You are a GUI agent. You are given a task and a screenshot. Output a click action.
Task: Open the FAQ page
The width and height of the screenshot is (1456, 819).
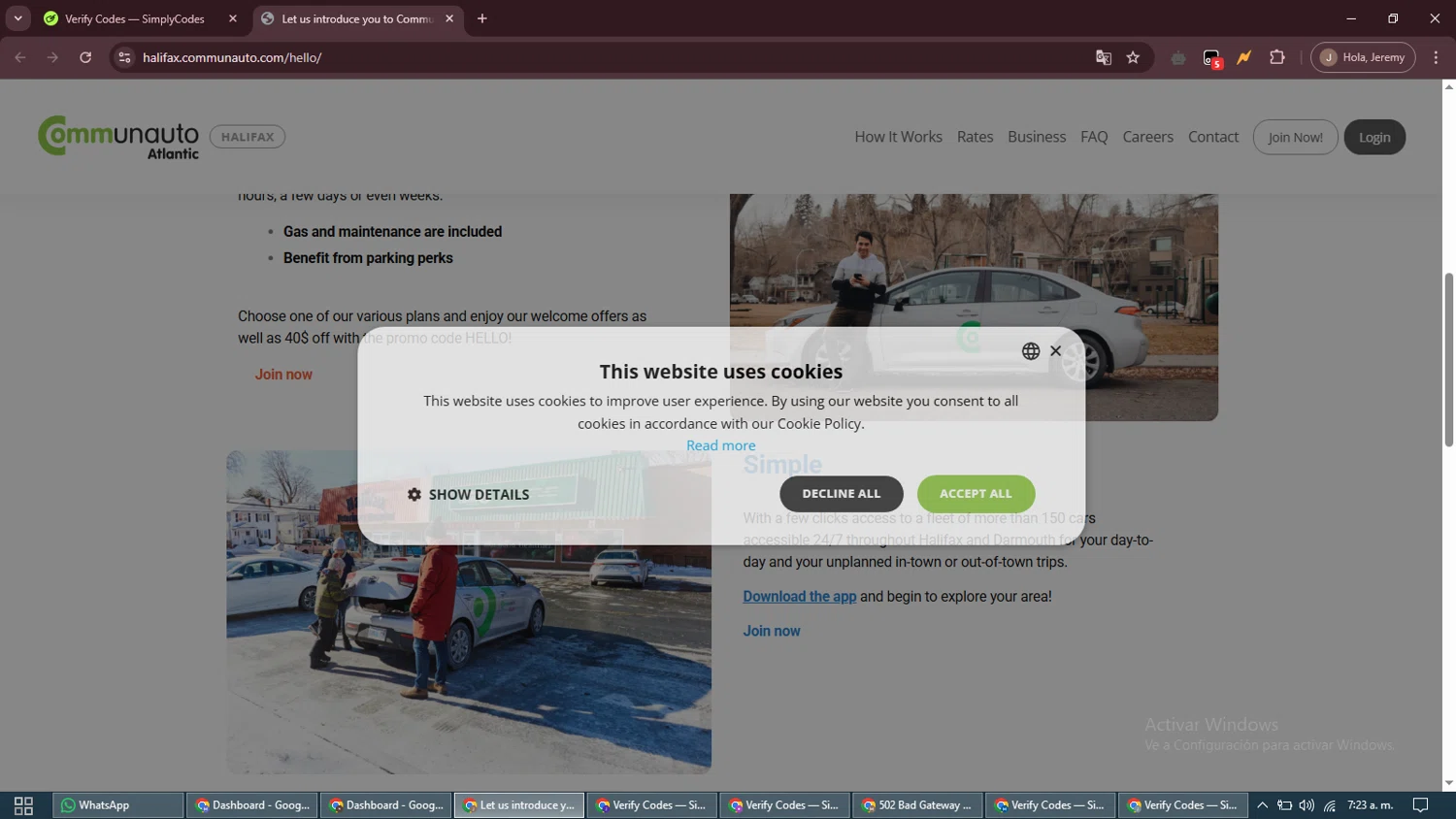(1094, 137)
